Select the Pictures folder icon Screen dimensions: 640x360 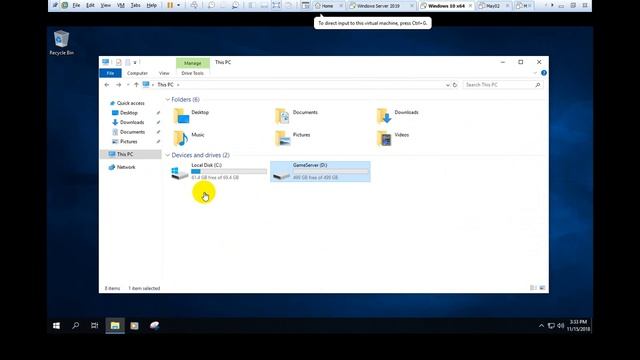[x=282, y=138]
